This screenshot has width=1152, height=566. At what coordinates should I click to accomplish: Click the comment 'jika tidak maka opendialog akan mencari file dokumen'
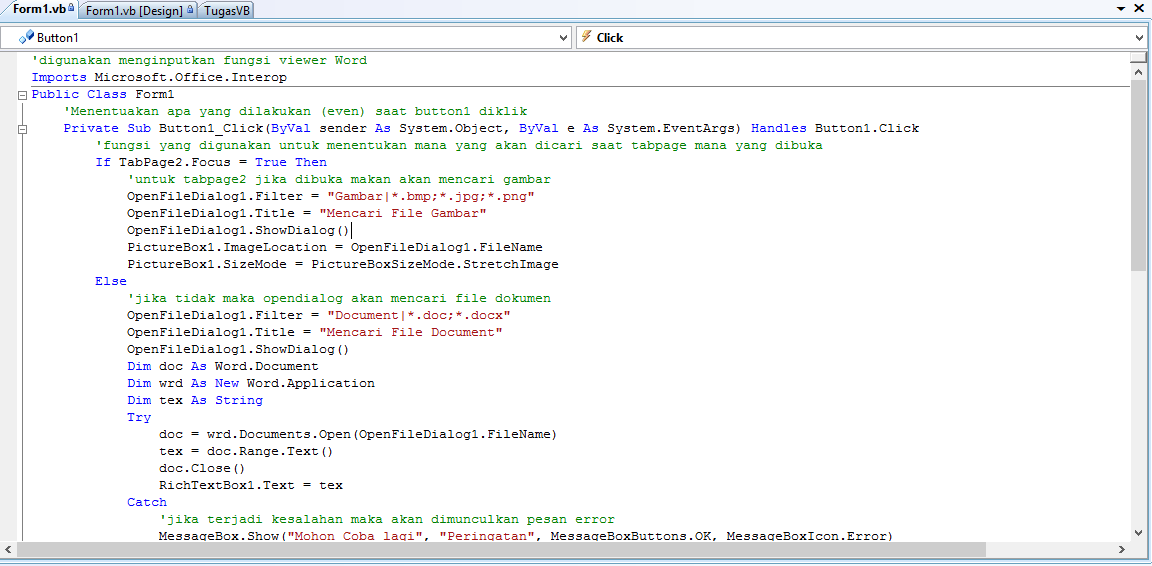click(339, 298)
